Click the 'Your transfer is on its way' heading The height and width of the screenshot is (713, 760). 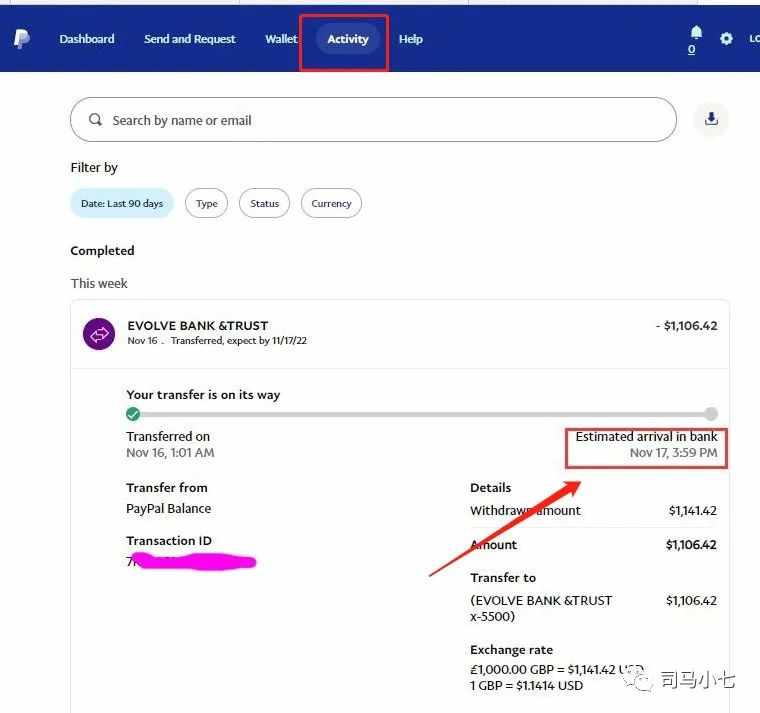click(203, 395)
